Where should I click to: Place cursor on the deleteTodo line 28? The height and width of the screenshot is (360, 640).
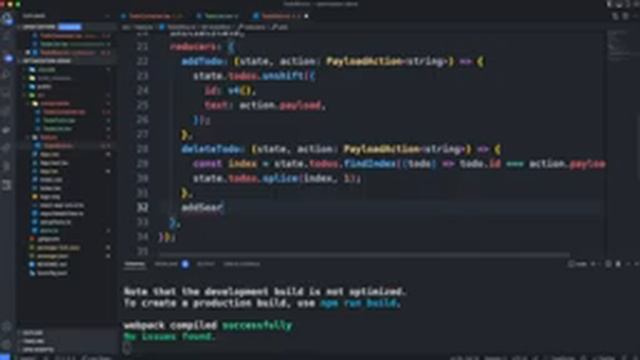tap(340, 149)
